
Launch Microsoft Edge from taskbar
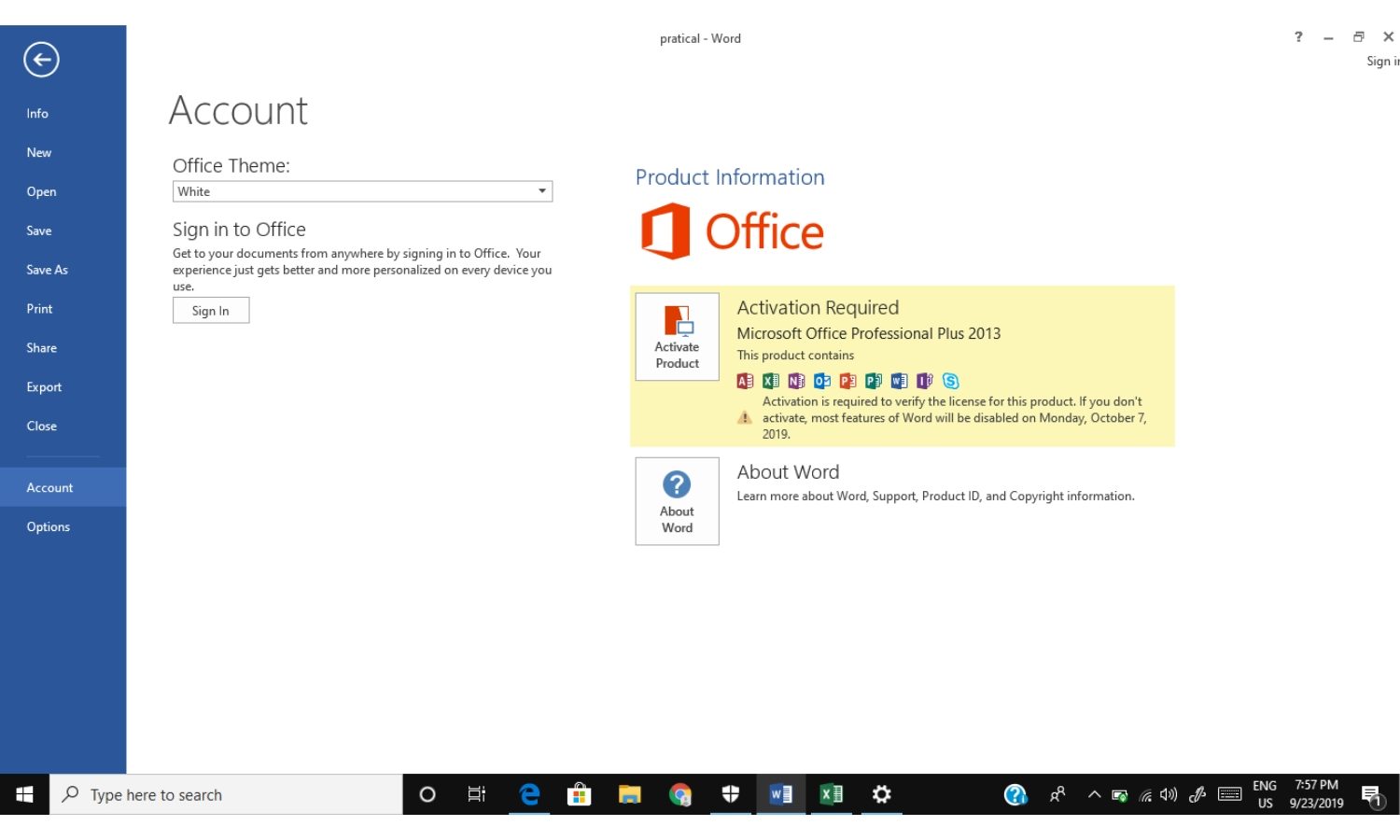(529, 794)
